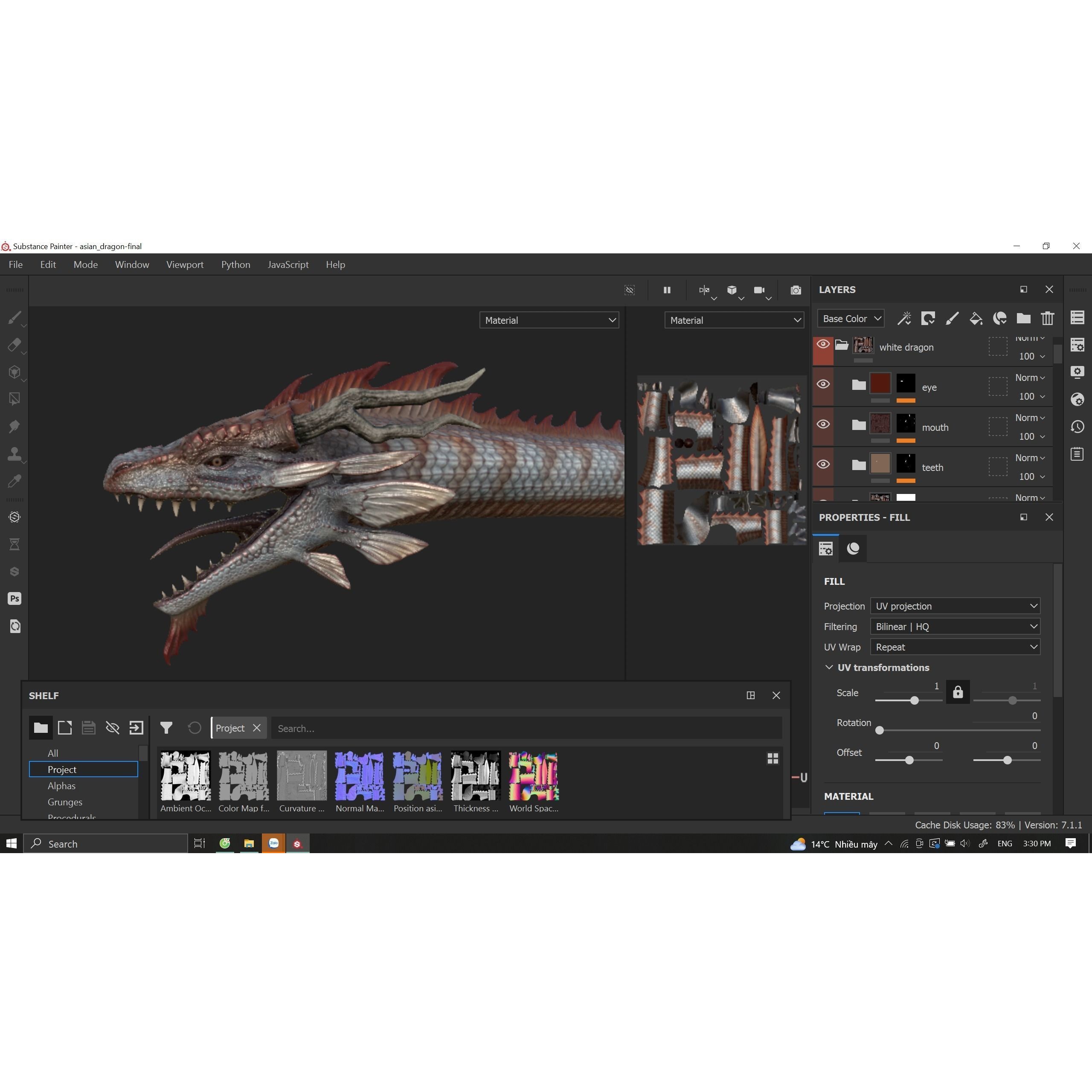1092x1092 pixels.
Task: Toggle the teeth layer visibility
Action: [x=823, y=464]
